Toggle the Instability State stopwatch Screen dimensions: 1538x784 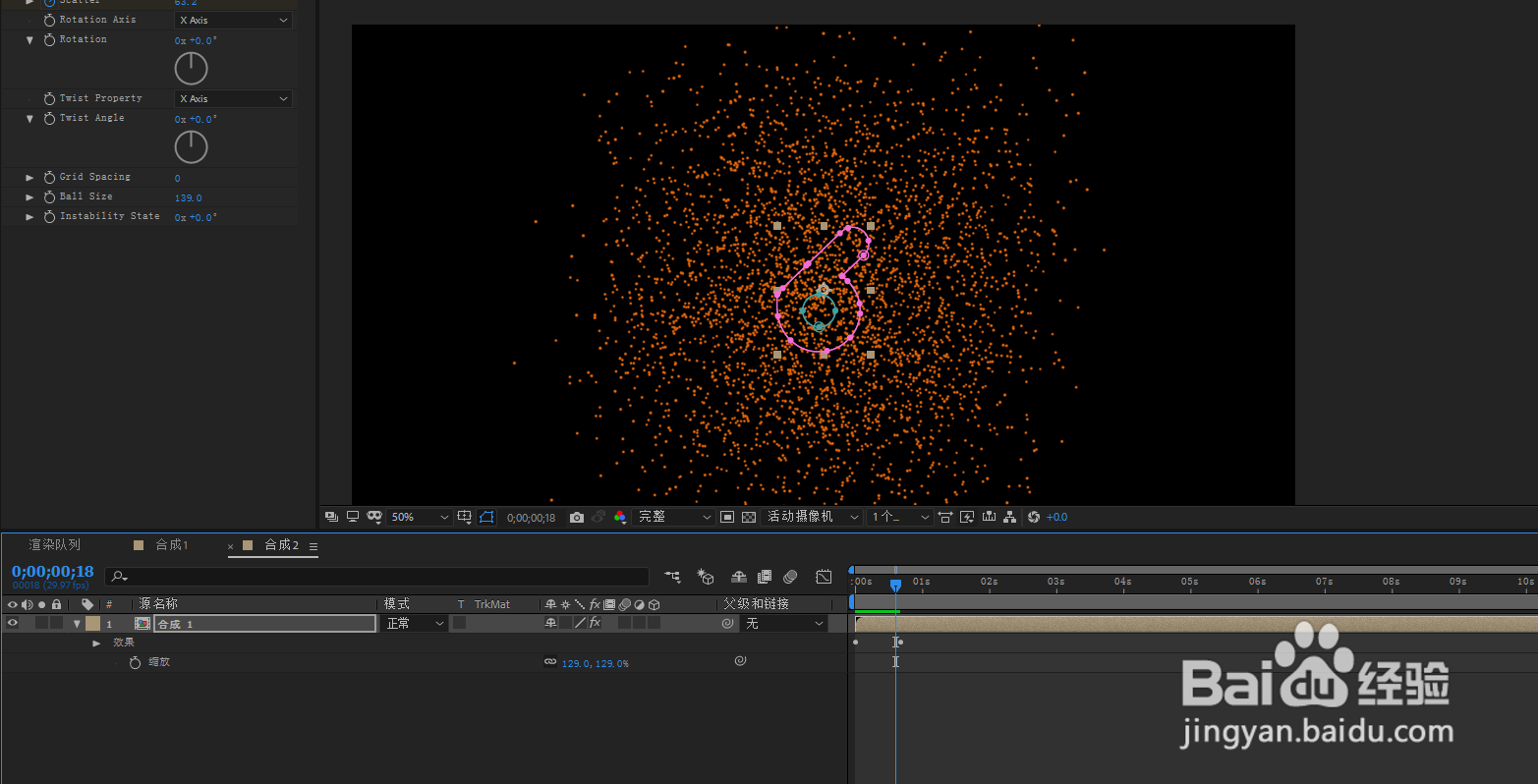49,217
